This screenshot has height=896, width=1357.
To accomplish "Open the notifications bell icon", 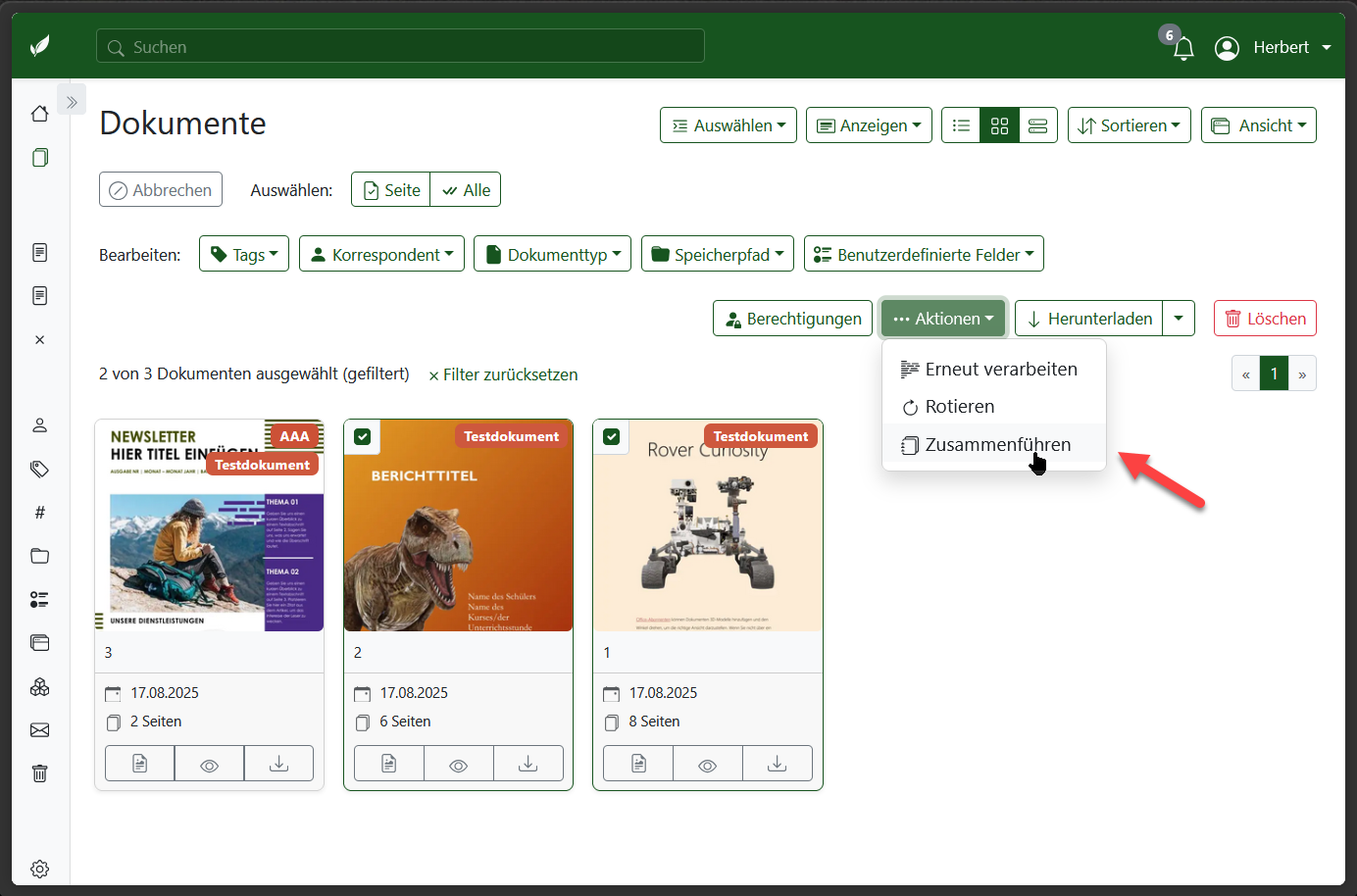I will pyautogui.click(x=1183, y=48).
